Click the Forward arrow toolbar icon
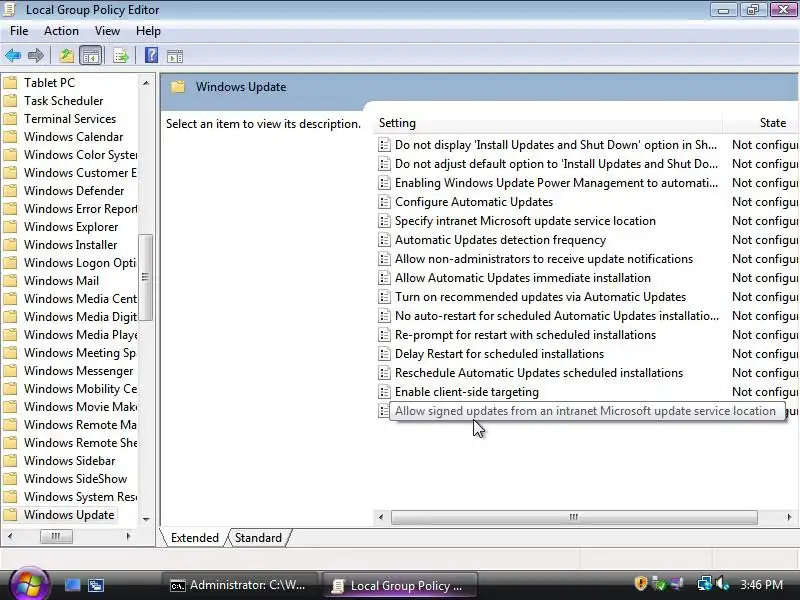800x600 pixels. [x=36, y=55]
